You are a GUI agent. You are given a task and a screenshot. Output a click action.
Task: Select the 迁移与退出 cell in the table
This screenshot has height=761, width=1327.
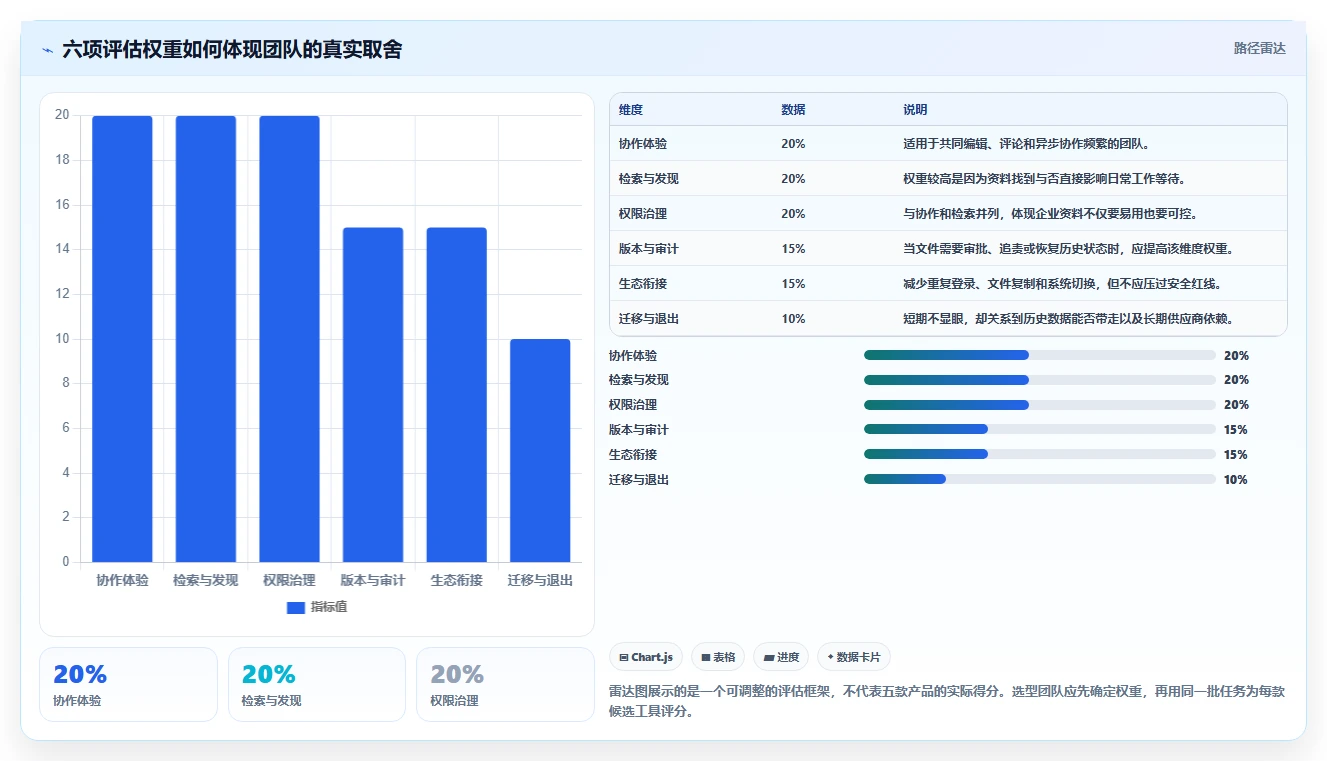tap(649, 319)
